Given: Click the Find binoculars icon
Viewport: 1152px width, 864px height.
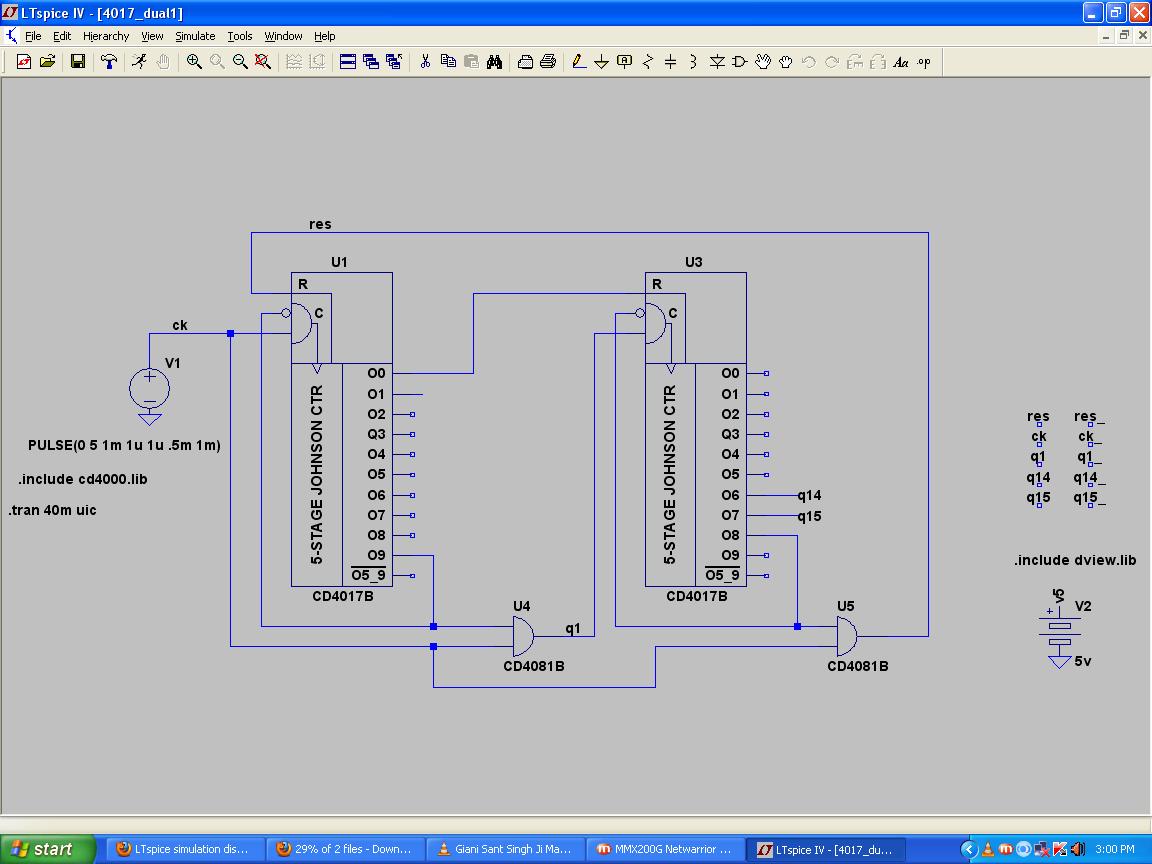Looking at the screenshot, I should coord(494,62).
